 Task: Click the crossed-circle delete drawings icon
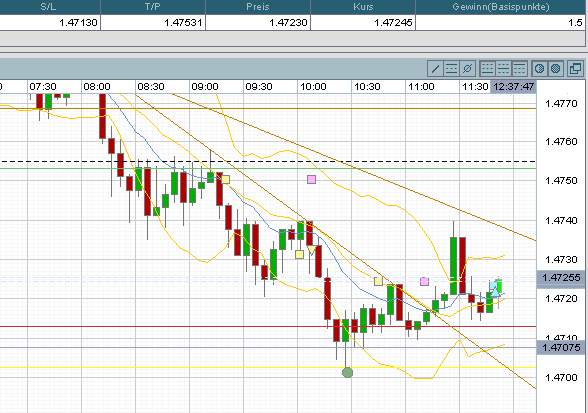[x=468, y=69]
